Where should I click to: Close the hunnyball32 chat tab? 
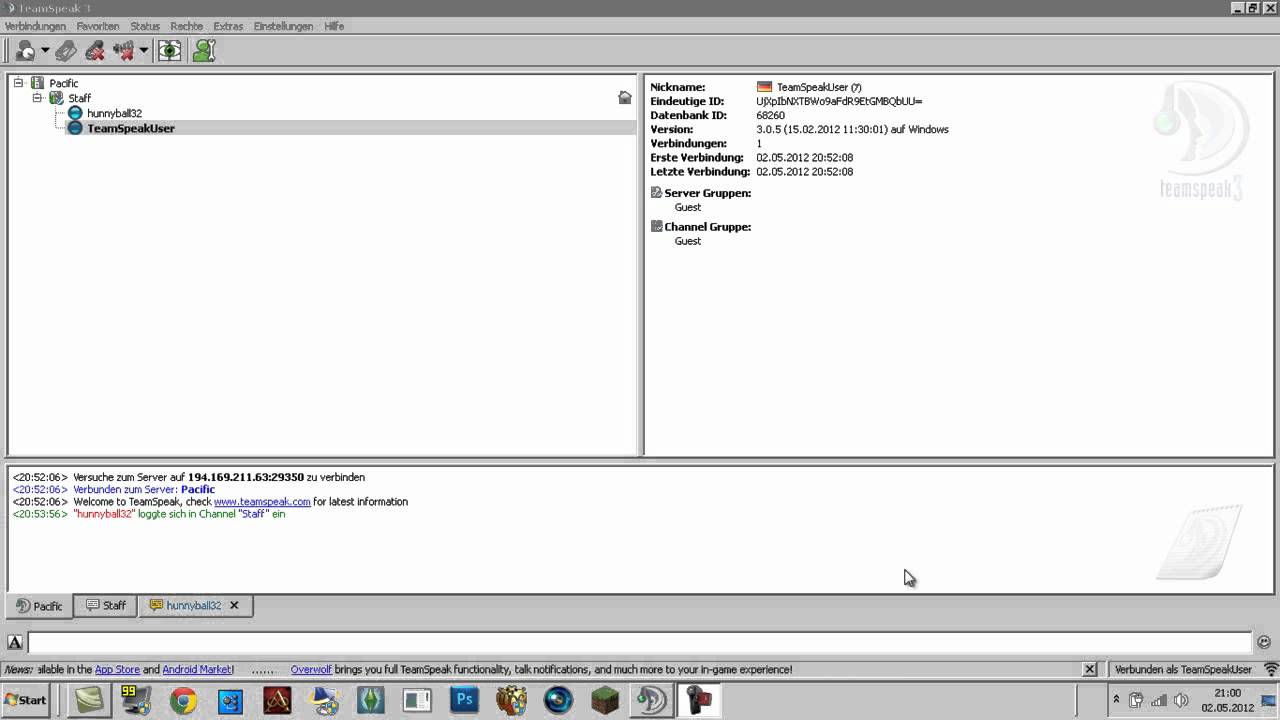(234, 605)
